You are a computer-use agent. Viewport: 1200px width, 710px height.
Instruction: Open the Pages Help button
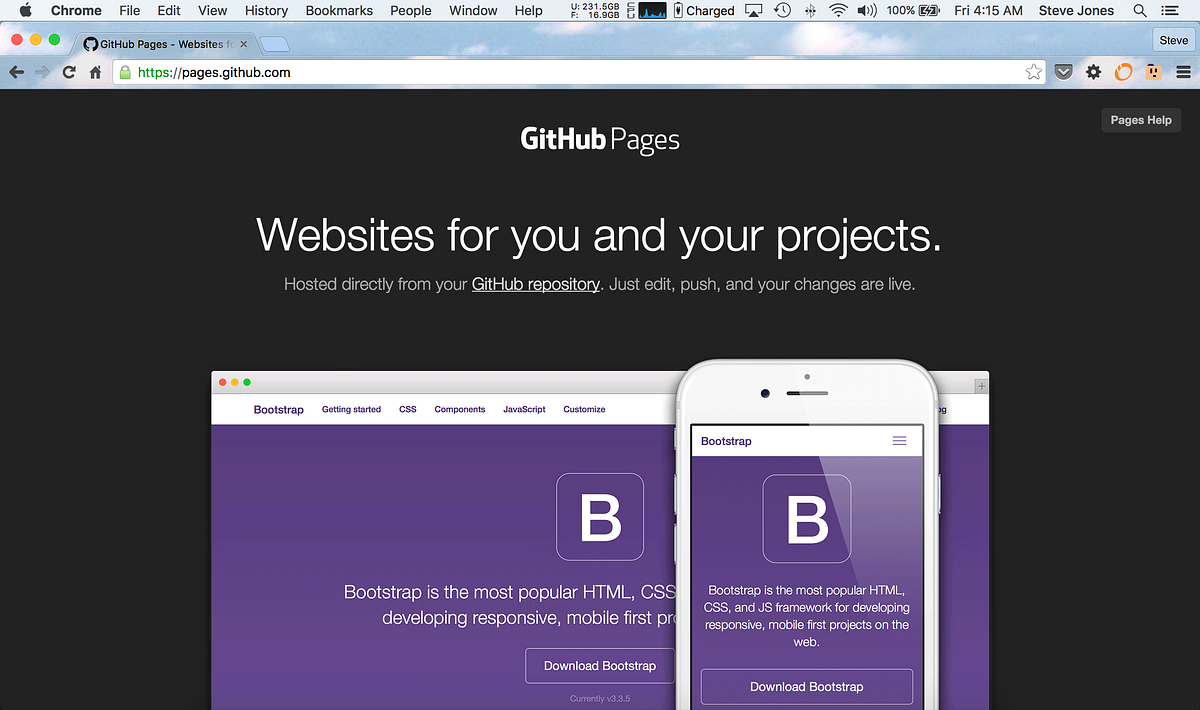point(1140,119)
